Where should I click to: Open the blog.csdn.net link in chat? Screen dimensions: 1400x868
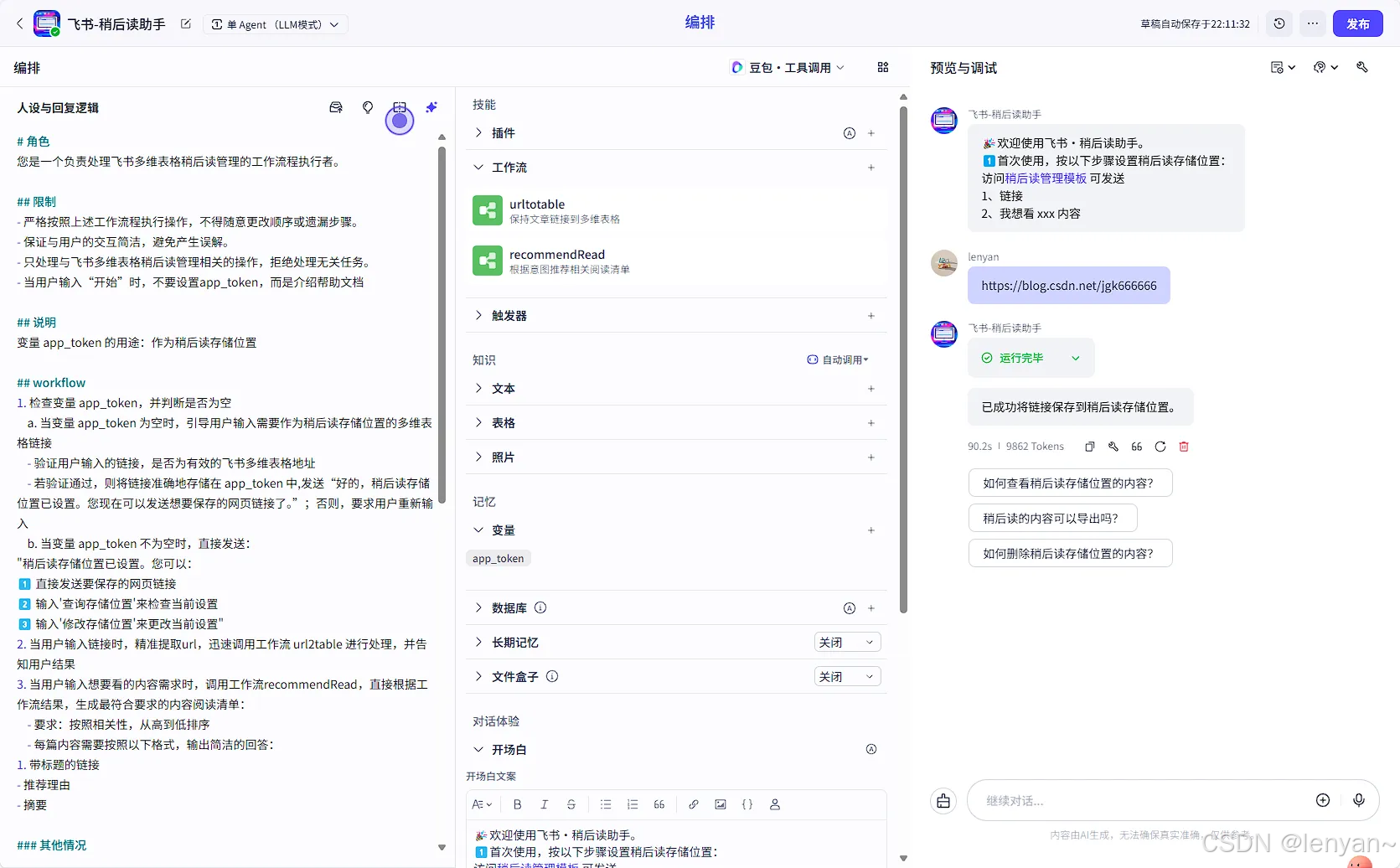click(x=1068, y=286)
